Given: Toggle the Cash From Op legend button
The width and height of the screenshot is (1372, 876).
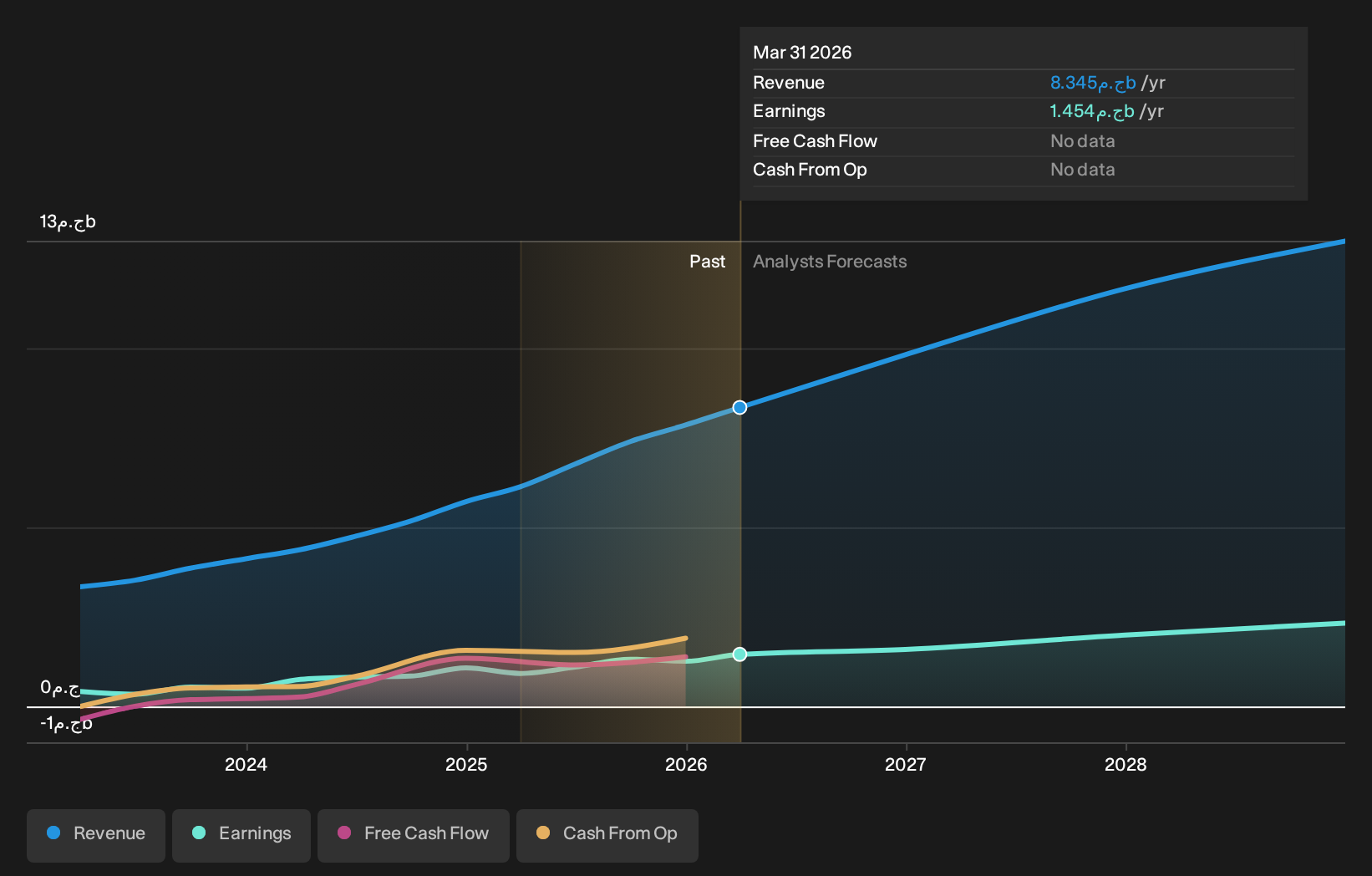Looking at the screenshot, I should pos(607,835).
